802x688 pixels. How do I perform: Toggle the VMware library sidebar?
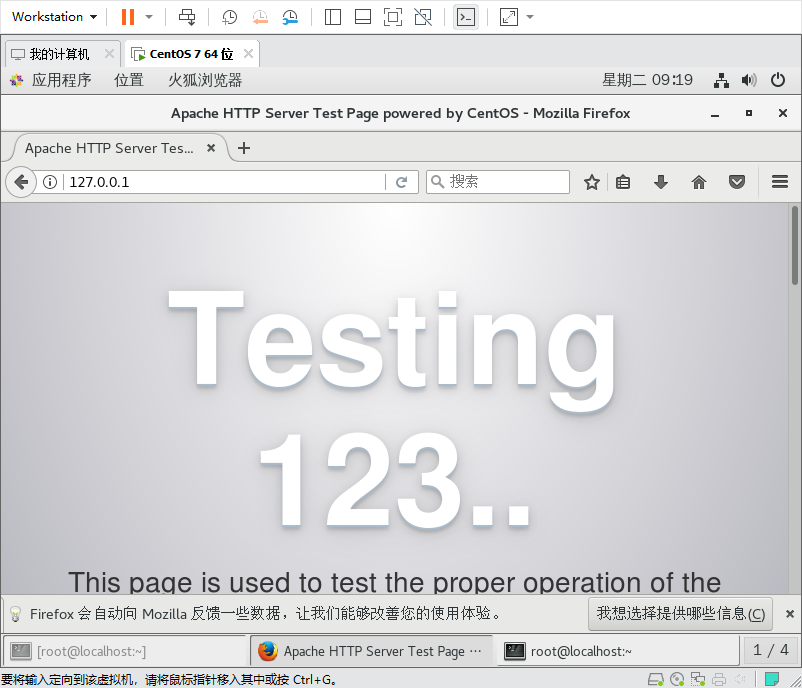333,17
